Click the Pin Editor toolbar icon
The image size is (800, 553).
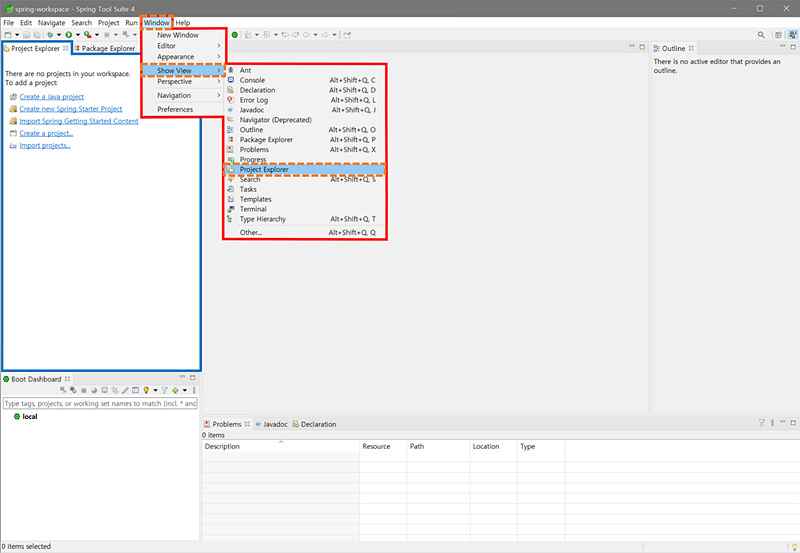tap(347, 35)
